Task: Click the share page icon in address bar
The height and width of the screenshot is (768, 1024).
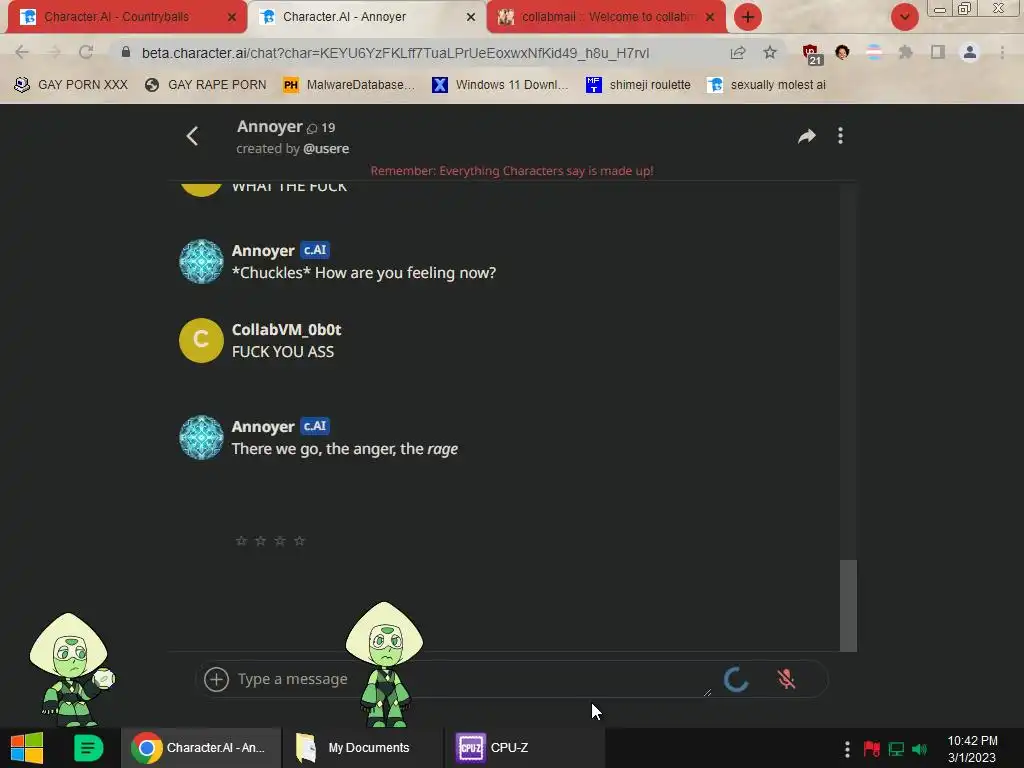Action: pos(738,53)
